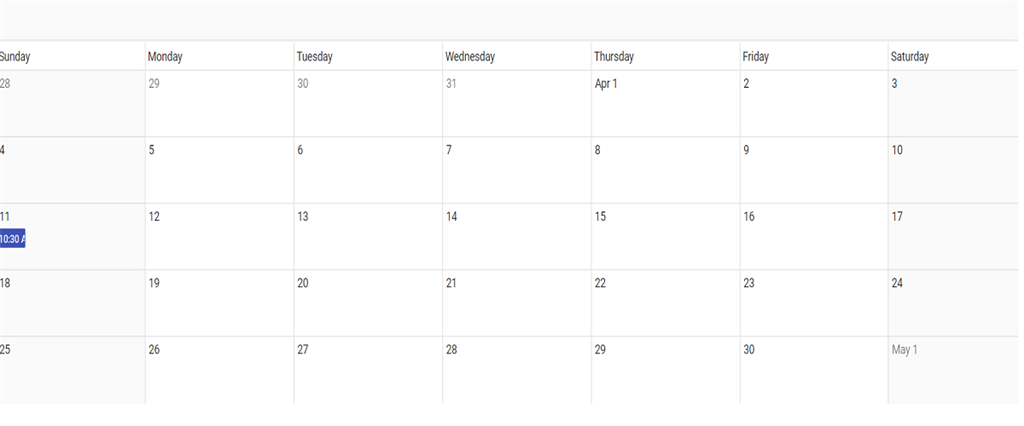Click date number 15 link
Screen dimensions: 1024x426
pyautogui.click(x=600, y=217)
